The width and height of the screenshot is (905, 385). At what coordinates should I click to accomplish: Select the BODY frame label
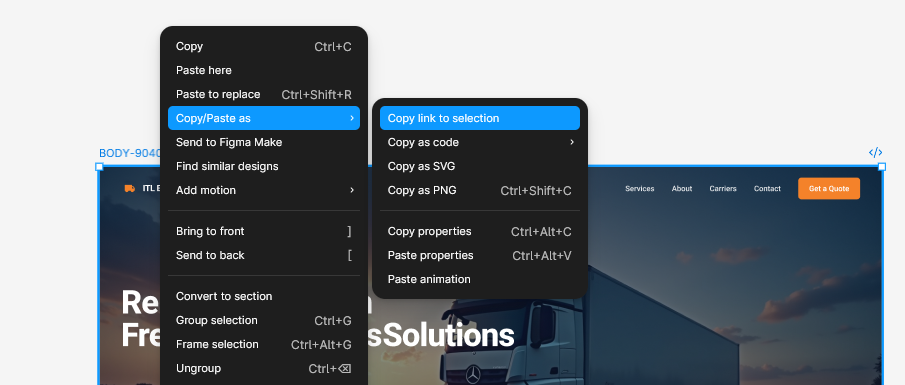point(130,153)
